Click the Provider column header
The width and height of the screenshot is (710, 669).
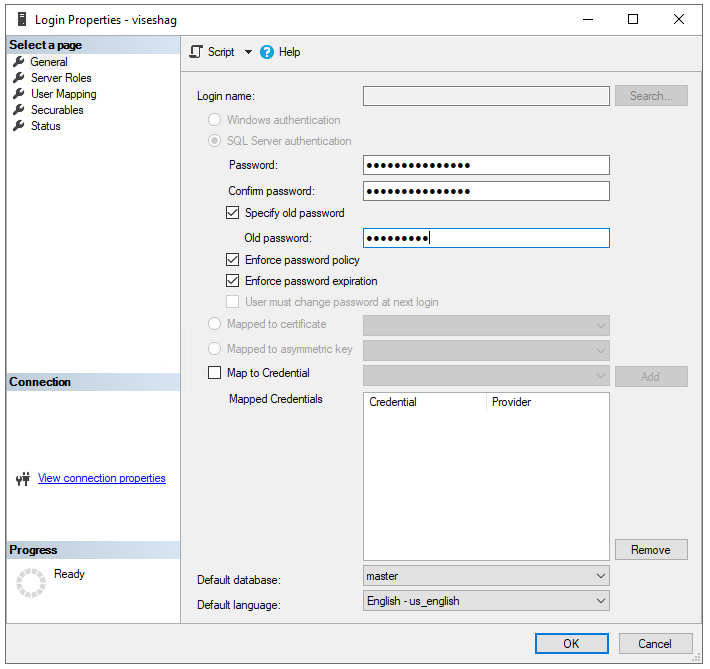[547, 402]
